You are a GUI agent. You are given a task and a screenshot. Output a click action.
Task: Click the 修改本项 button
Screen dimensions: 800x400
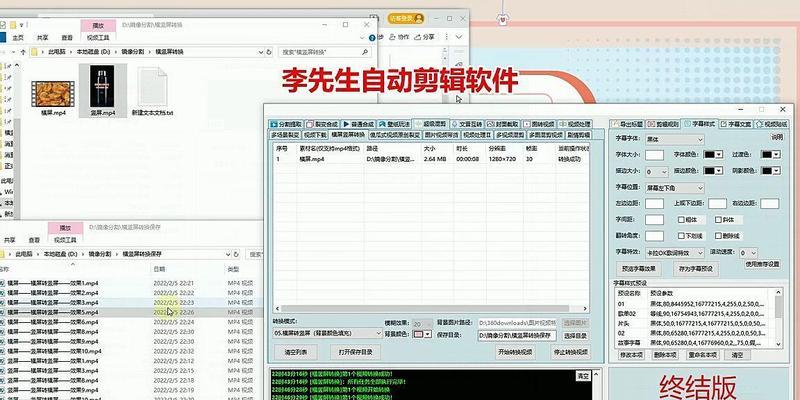[631, 355]
